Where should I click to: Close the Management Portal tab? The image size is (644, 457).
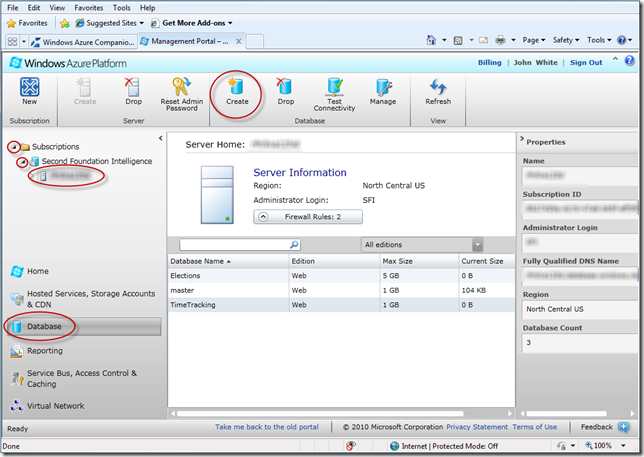point(239,41)
